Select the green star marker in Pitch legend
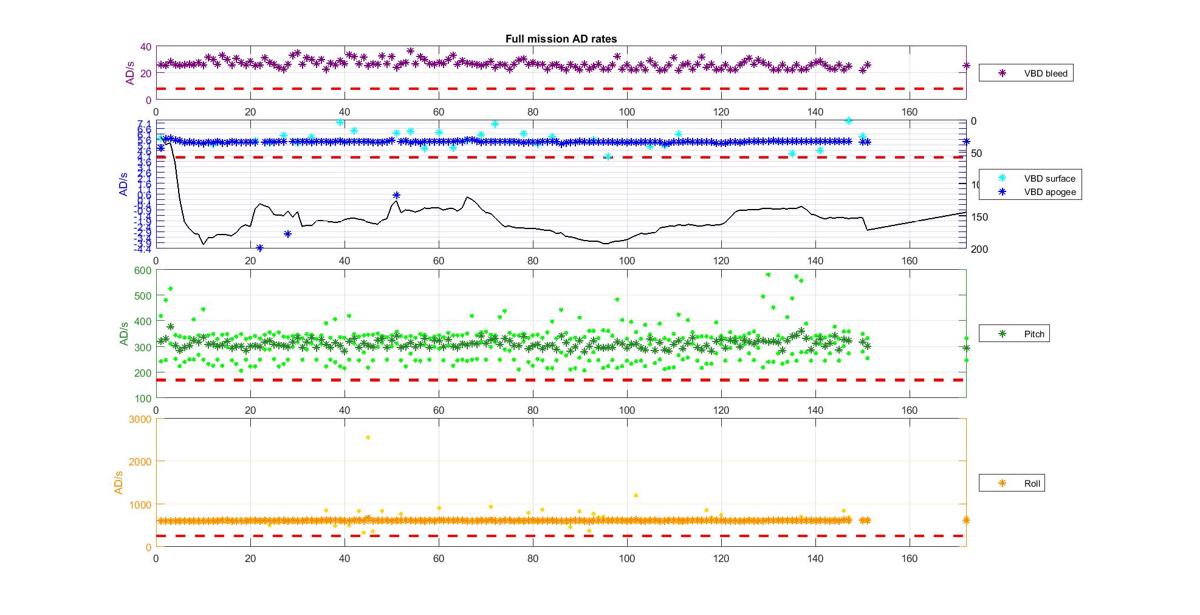This screenshot has height=615, width=1200. point(1000,333)
